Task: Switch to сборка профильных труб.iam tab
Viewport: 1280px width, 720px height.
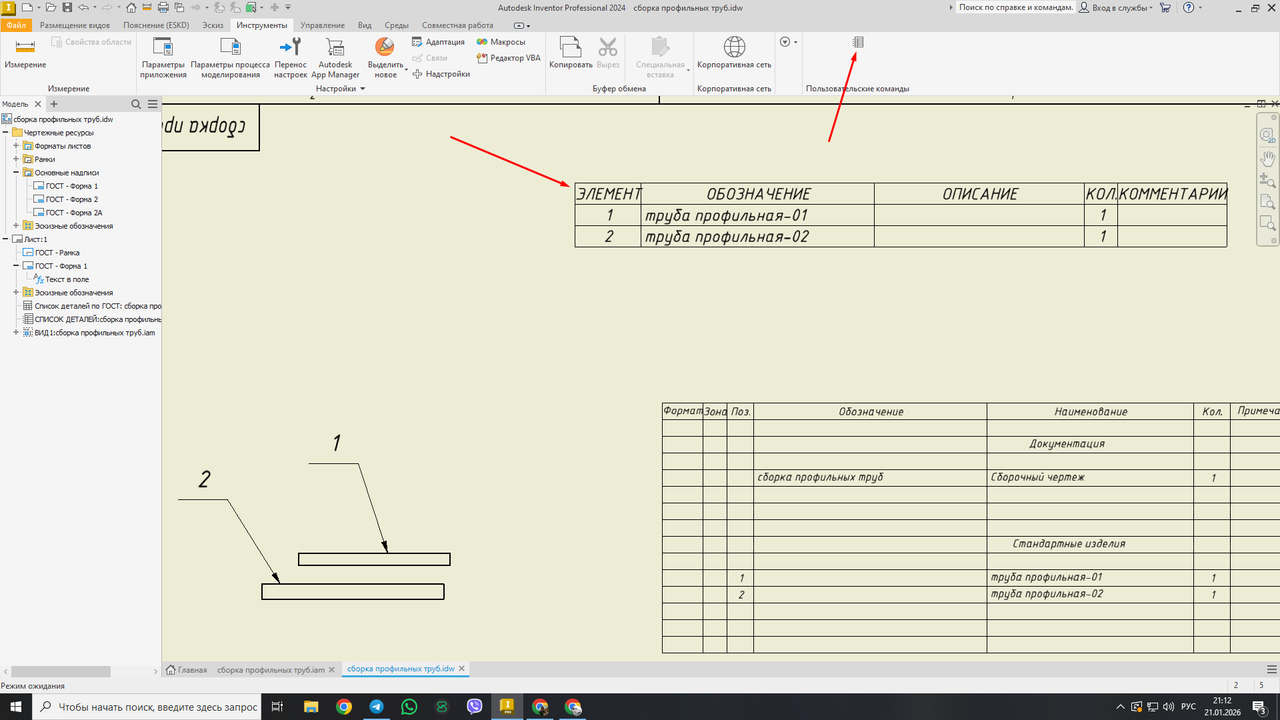Action: coord(271,669)
